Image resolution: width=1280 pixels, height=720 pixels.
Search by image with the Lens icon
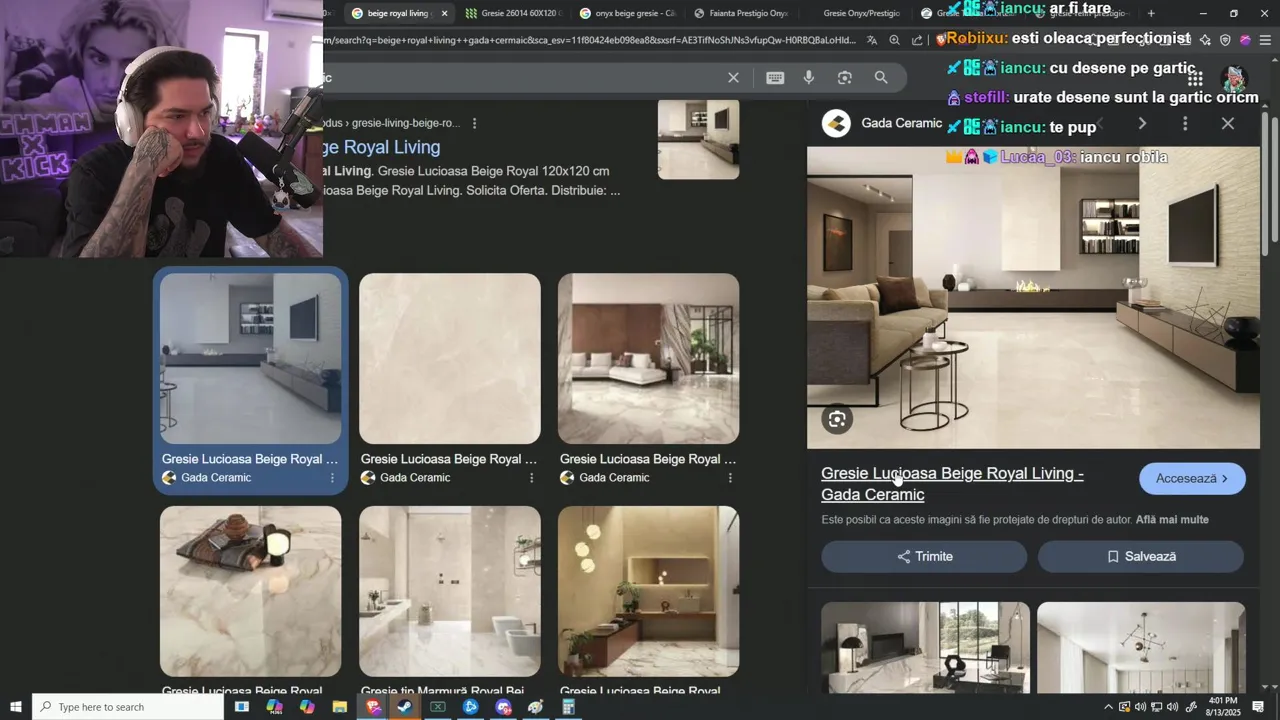point(845,78)
